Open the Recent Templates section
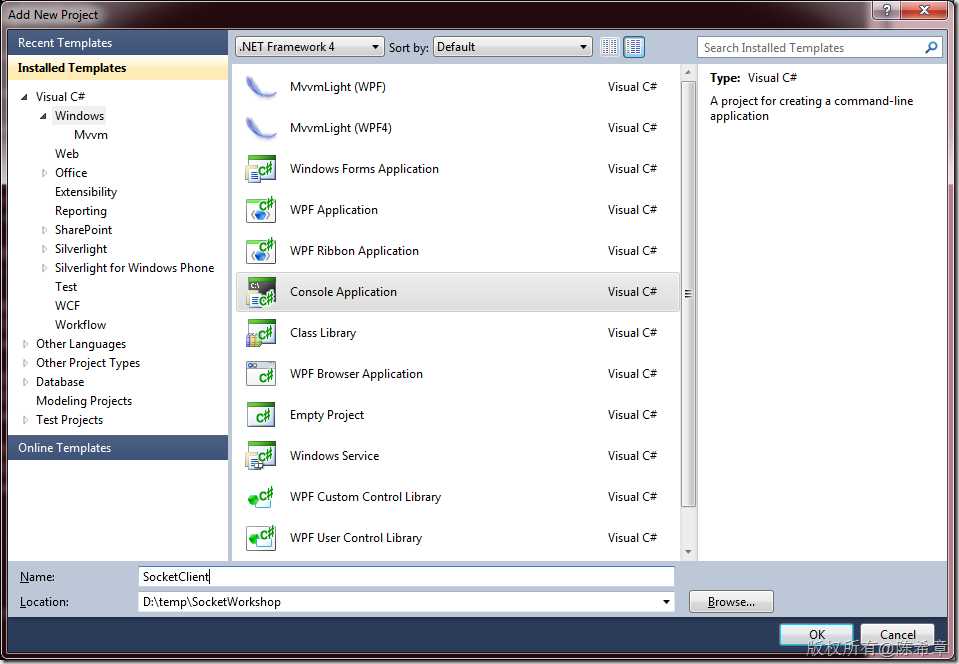The width and height of the screenshot is (959, 664). click(x=118, y=43)
